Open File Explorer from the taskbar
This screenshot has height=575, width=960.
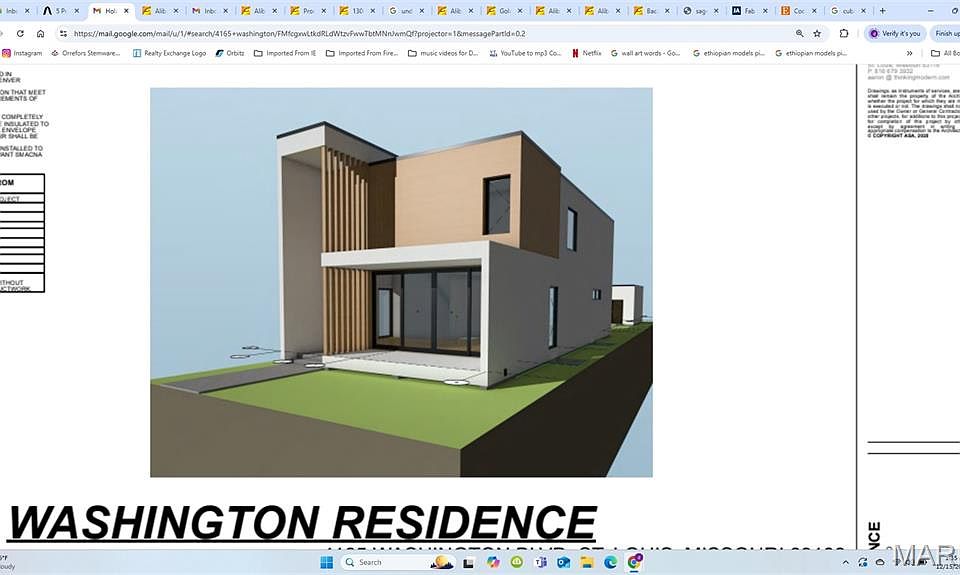coord(587,562)
